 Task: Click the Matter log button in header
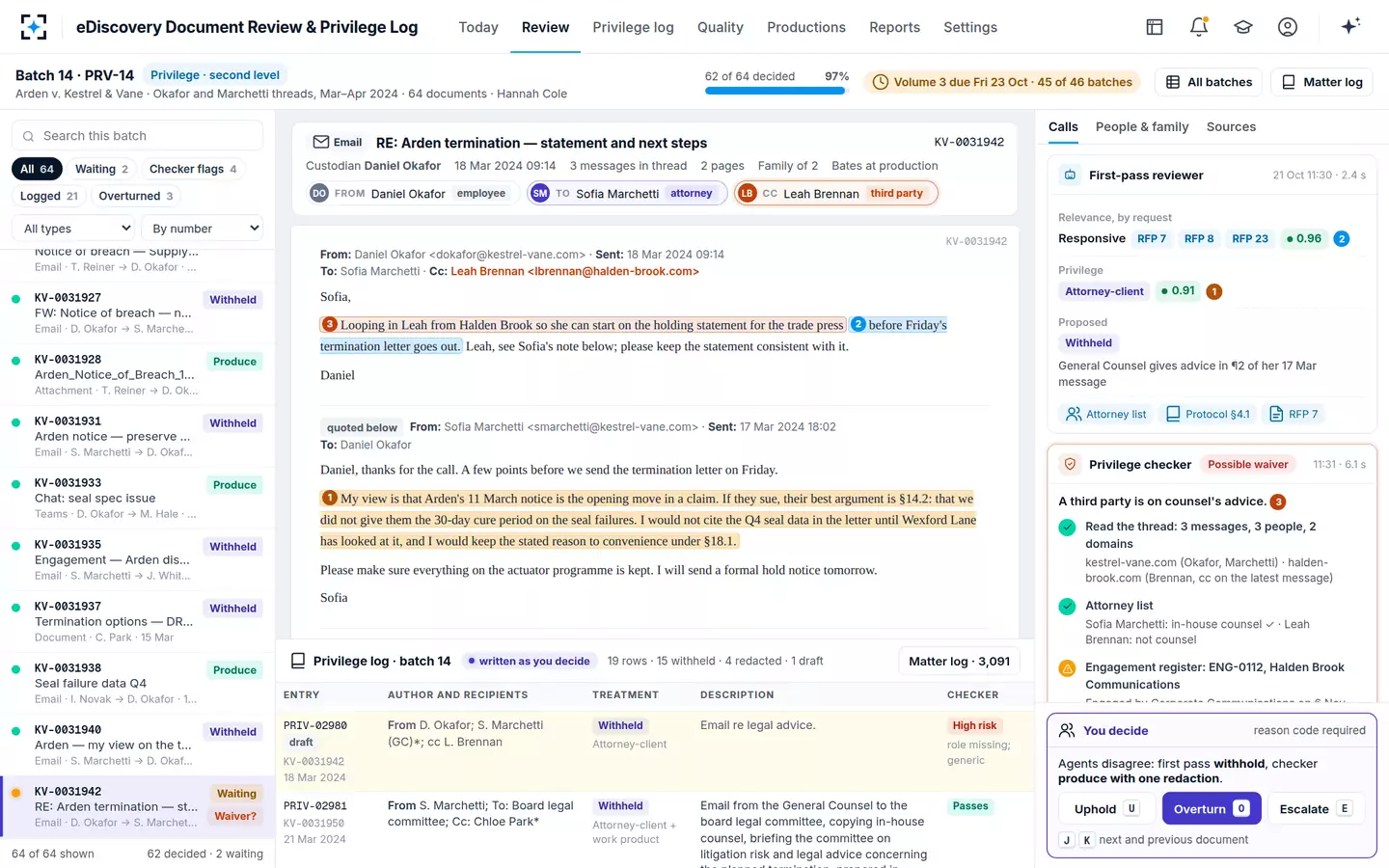click(1322, 82)
